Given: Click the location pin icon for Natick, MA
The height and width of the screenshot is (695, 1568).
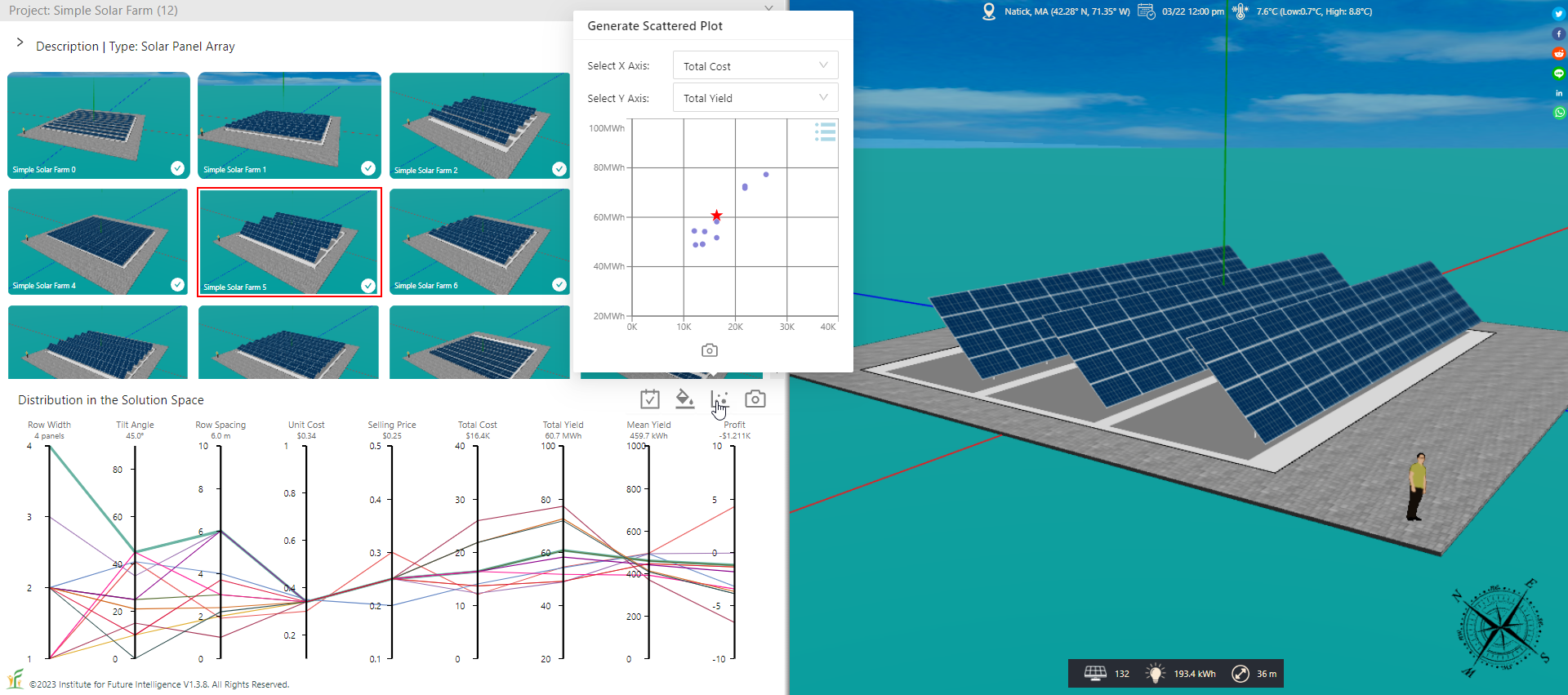Looking at the screenshot, I should [989, 11].
